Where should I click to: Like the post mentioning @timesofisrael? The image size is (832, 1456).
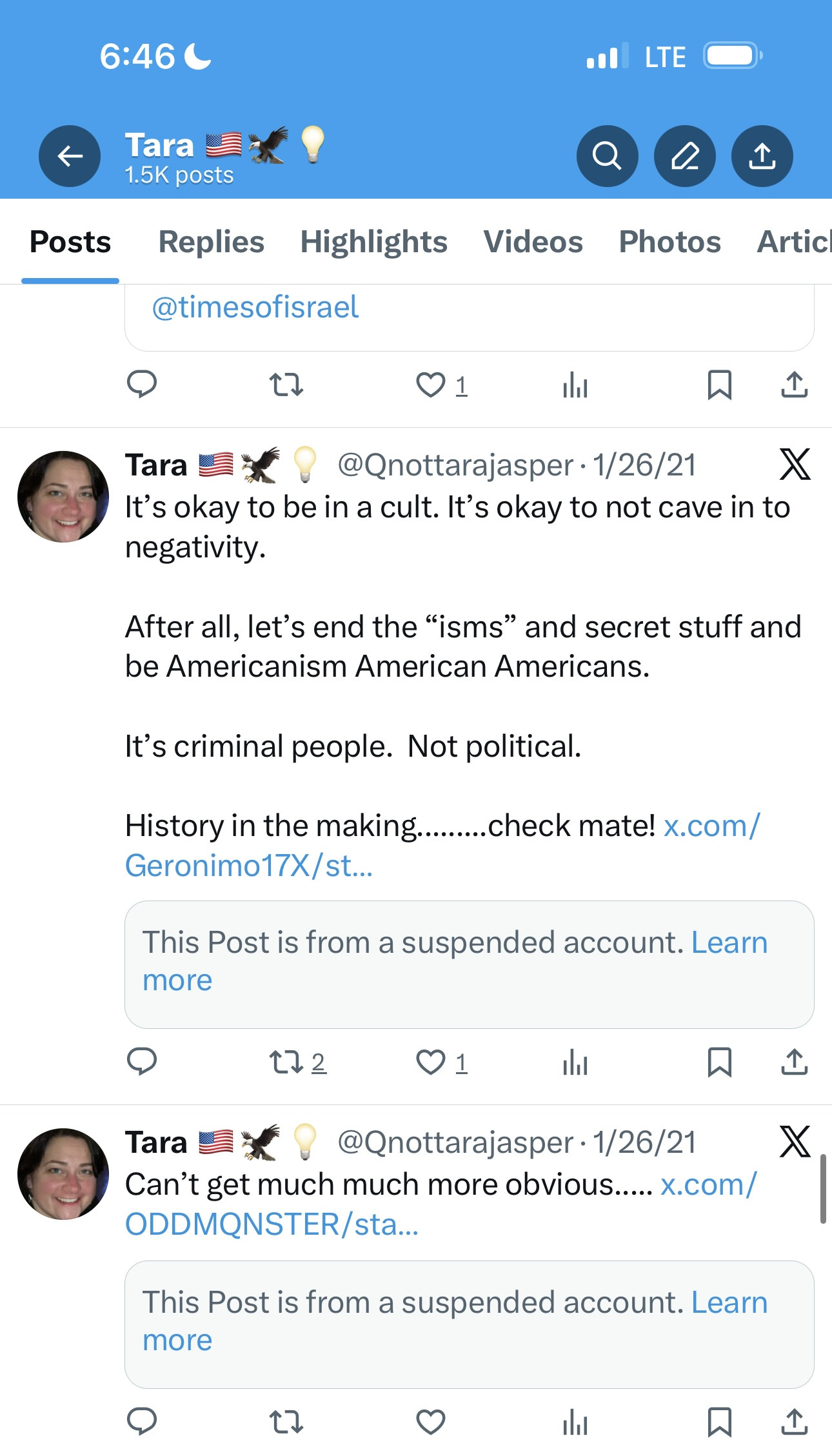click(x=431, y=385)
